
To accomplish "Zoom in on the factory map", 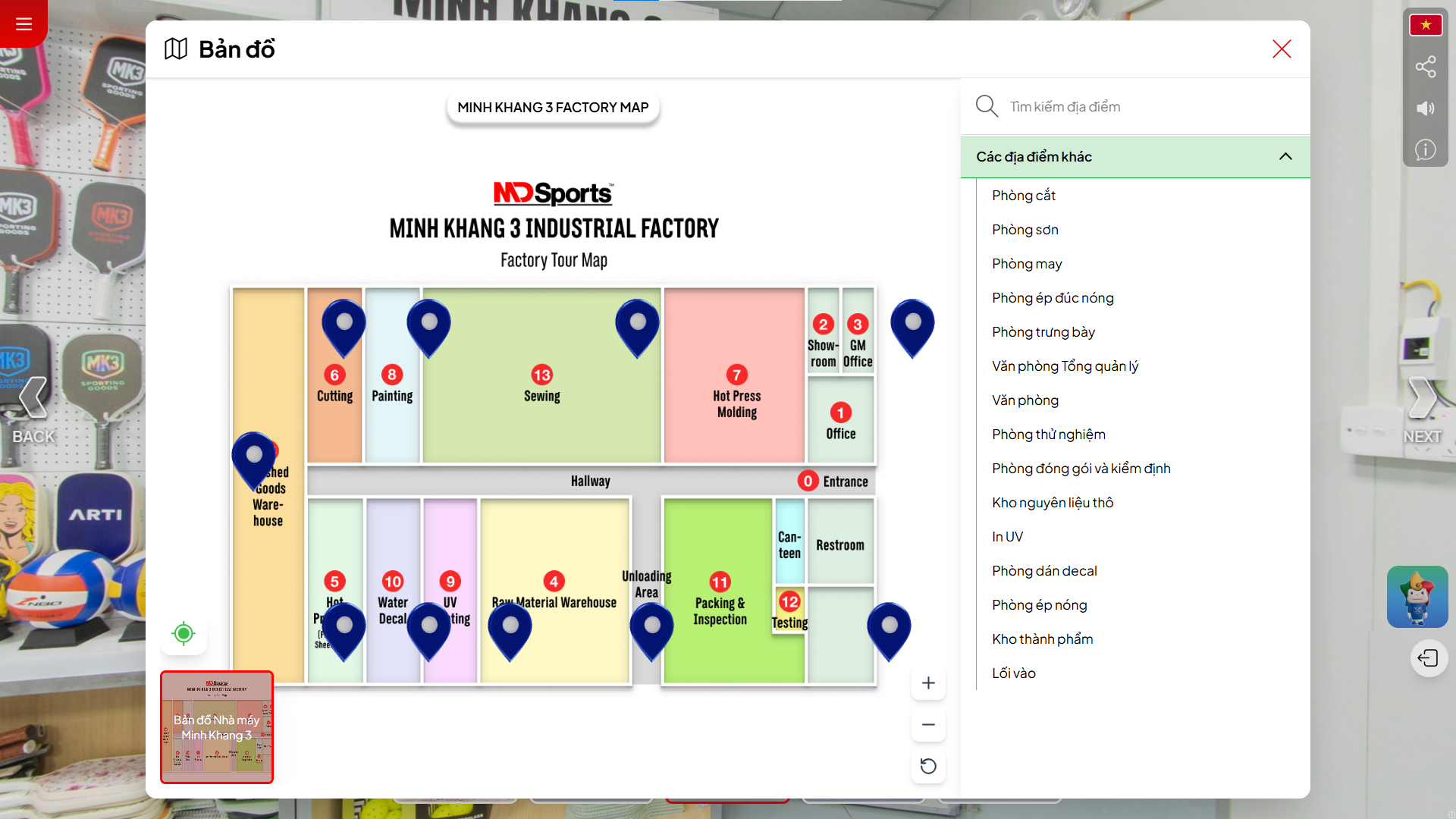I will point(928,683).
